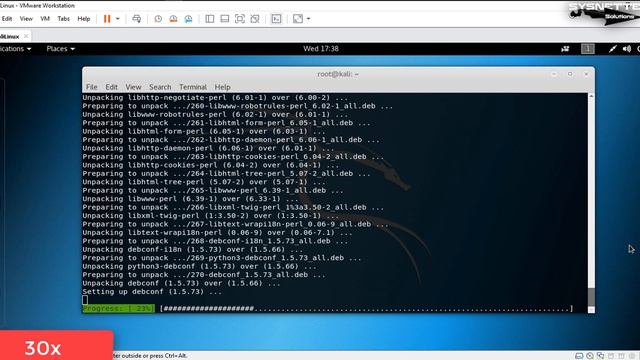Screen dimensions: 640x360
Task: Click the Send Ctrl+Alt+Del toolbar icon
Action: click(137, 19)
